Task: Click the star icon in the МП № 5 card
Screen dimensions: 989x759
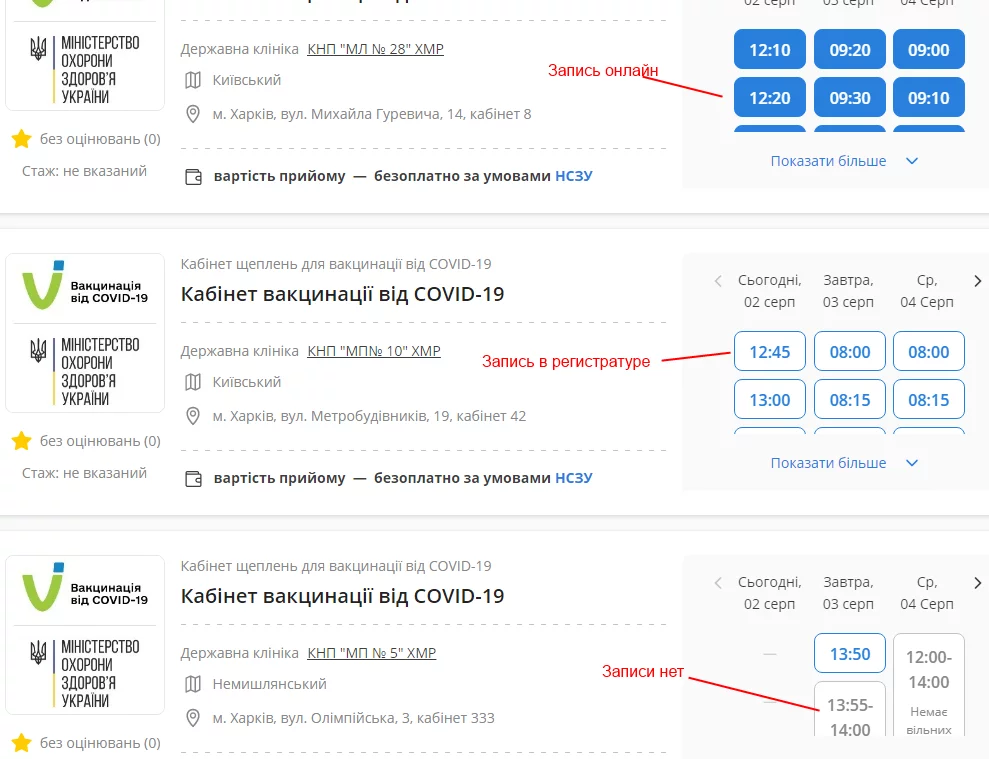Action: (21, 743)
